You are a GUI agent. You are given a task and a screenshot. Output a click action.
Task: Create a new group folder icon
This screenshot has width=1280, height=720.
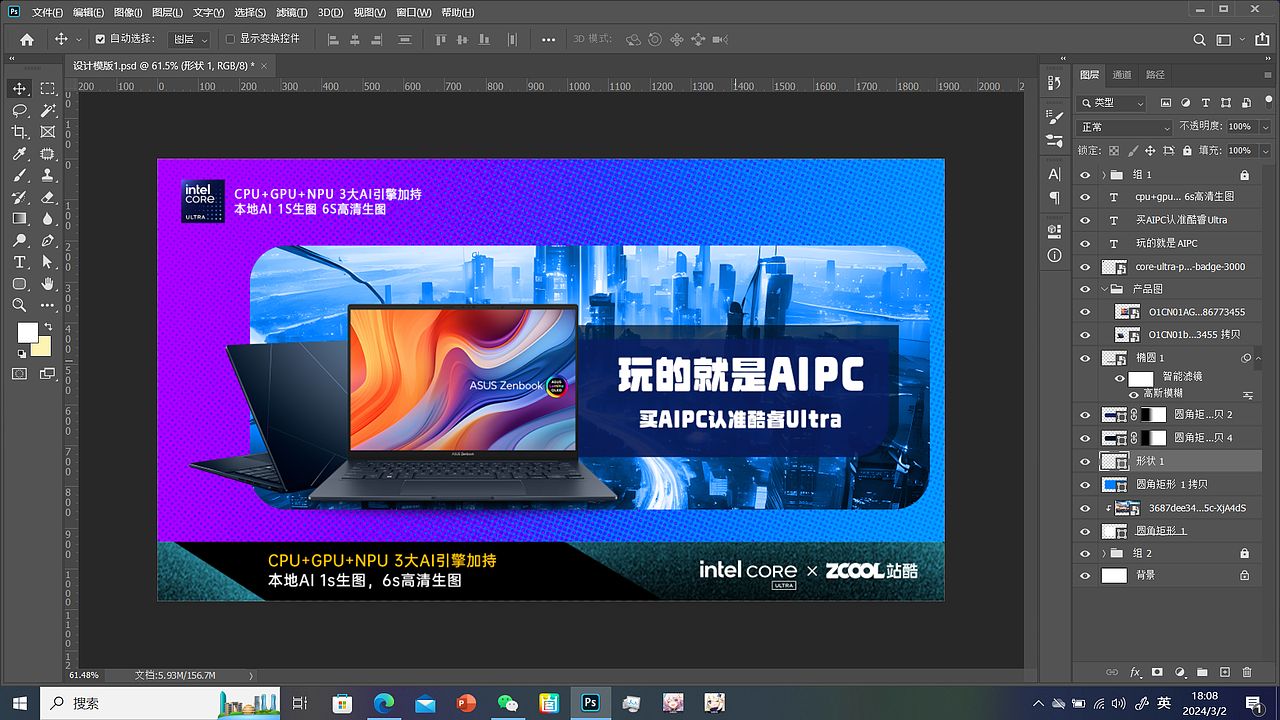[1202, 673]
